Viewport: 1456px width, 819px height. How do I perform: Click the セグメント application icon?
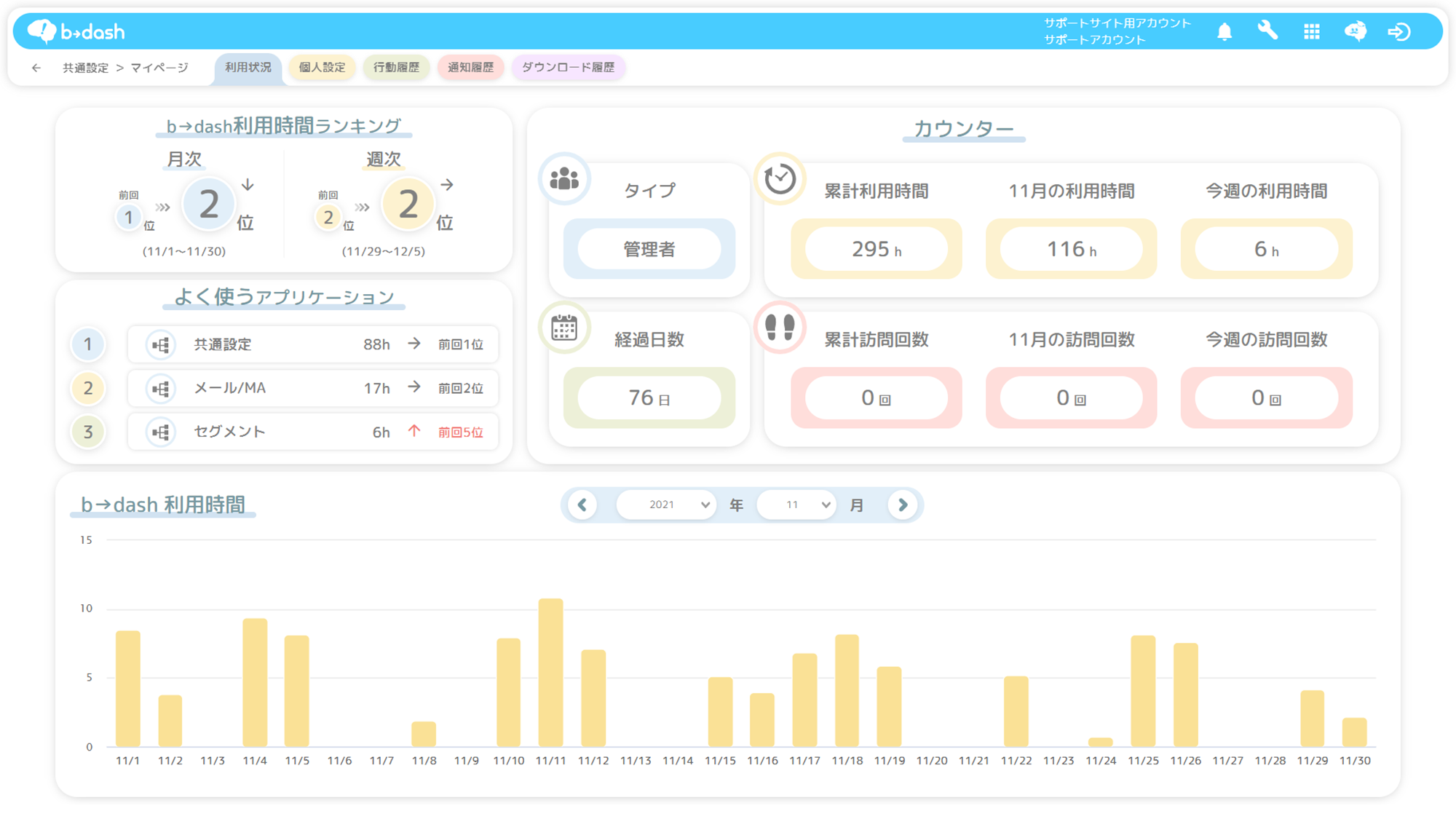160,432
